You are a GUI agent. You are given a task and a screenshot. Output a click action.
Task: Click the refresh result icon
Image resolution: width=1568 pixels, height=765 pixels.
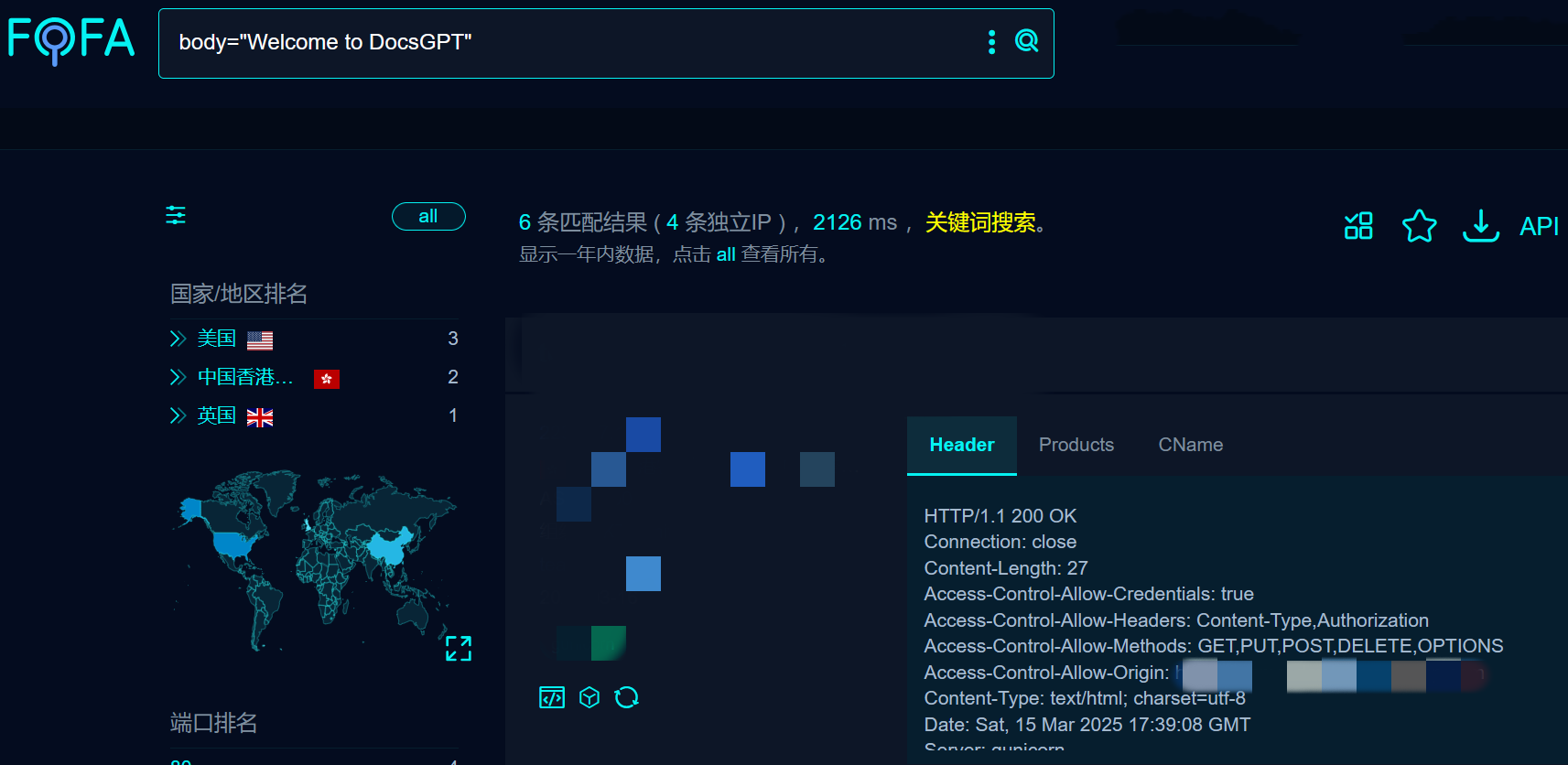pyautogui.click(x=626, y=697)
